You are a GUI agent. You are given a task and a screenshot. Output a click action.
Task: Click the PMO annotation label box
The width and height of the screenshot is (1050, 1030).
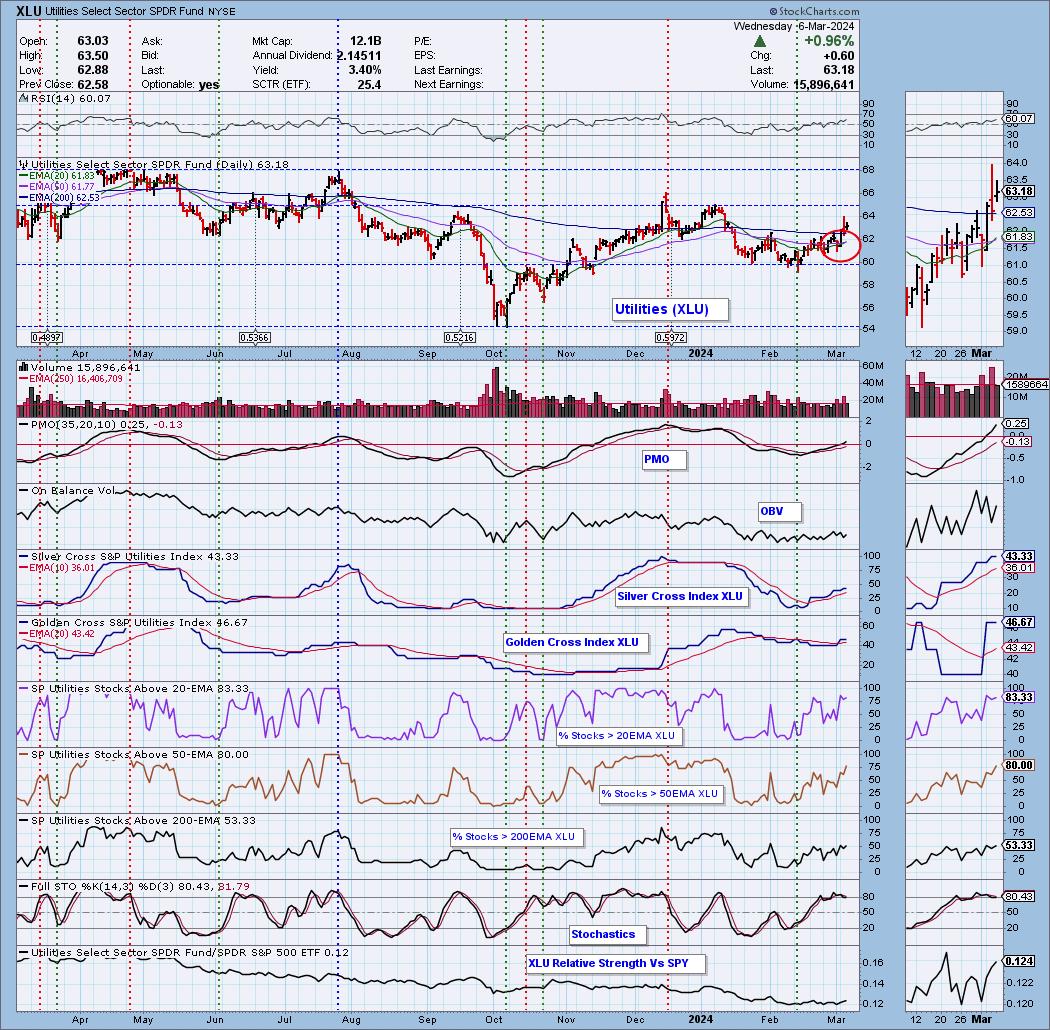coord(664,459)
